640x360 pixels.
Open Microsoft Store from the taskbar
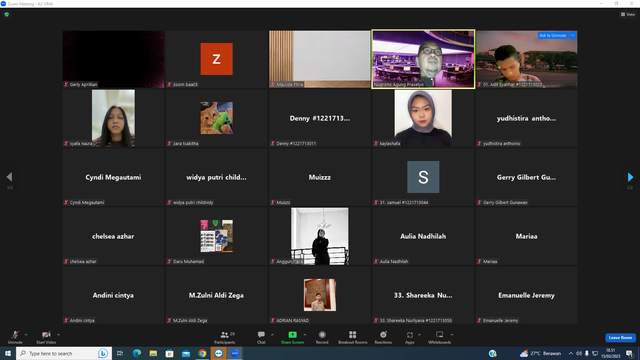point(169,353)
